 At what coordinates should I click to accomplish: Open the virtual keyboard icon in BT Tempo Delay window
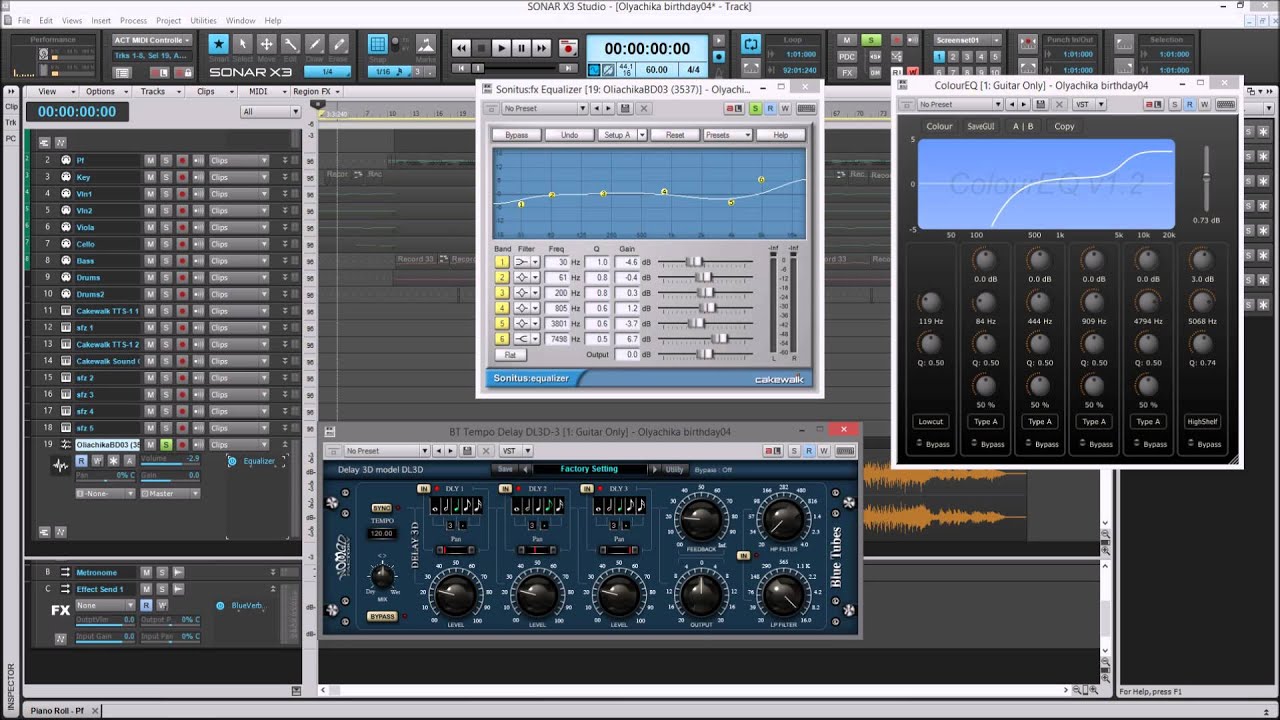tap(846, 451)
